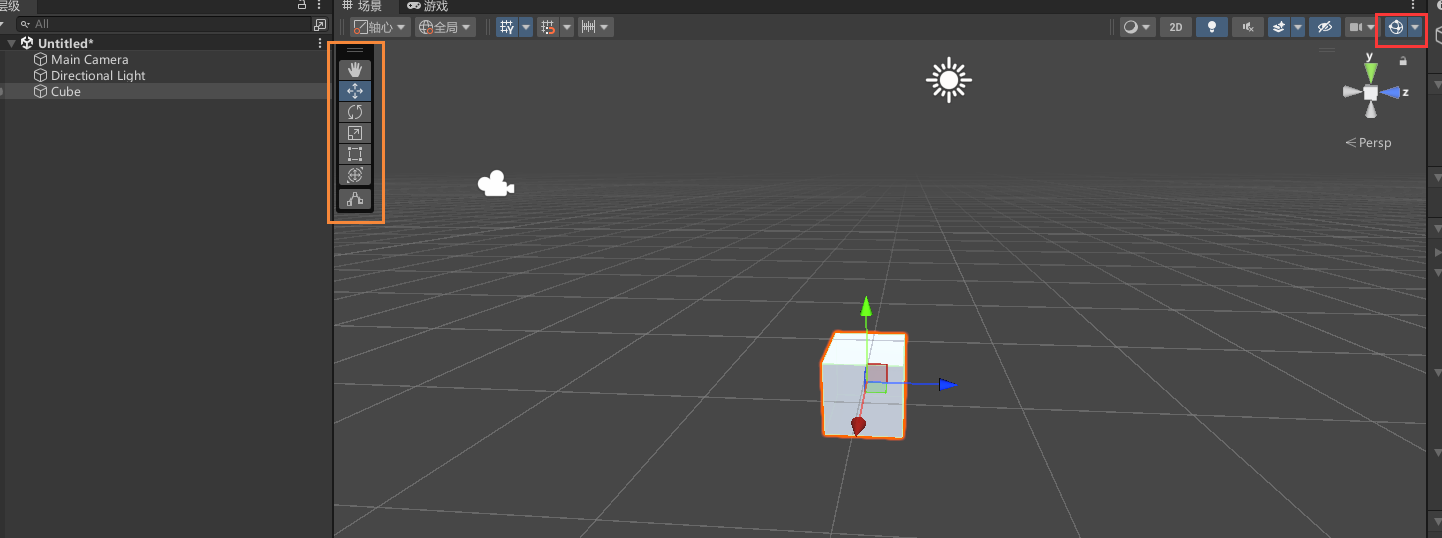Select the Rotate tool

pos(355,112)
